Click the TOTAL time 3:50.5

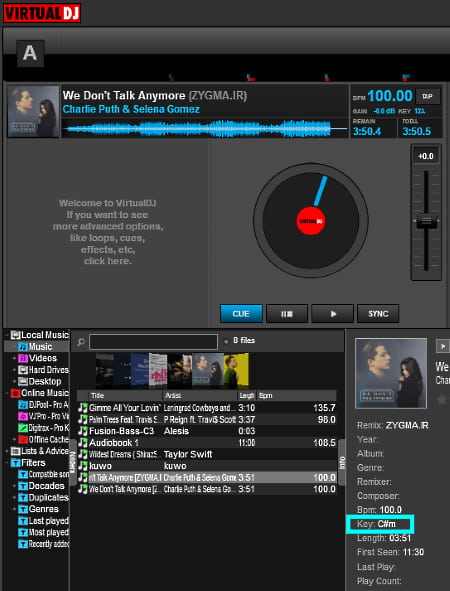[416, 131]
